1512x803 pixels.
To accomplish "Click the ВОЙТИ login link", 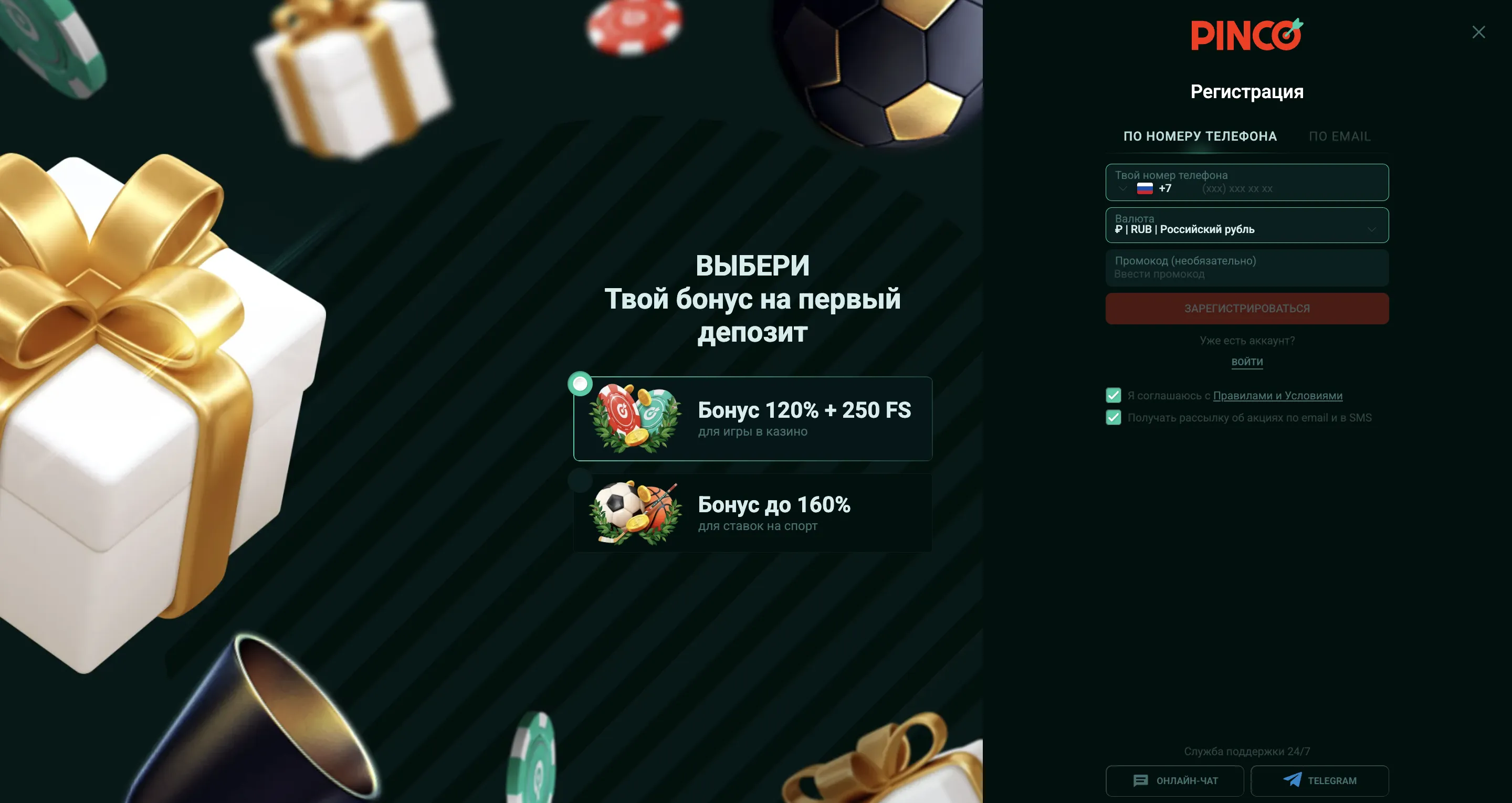I will [x=1247, y=362].
